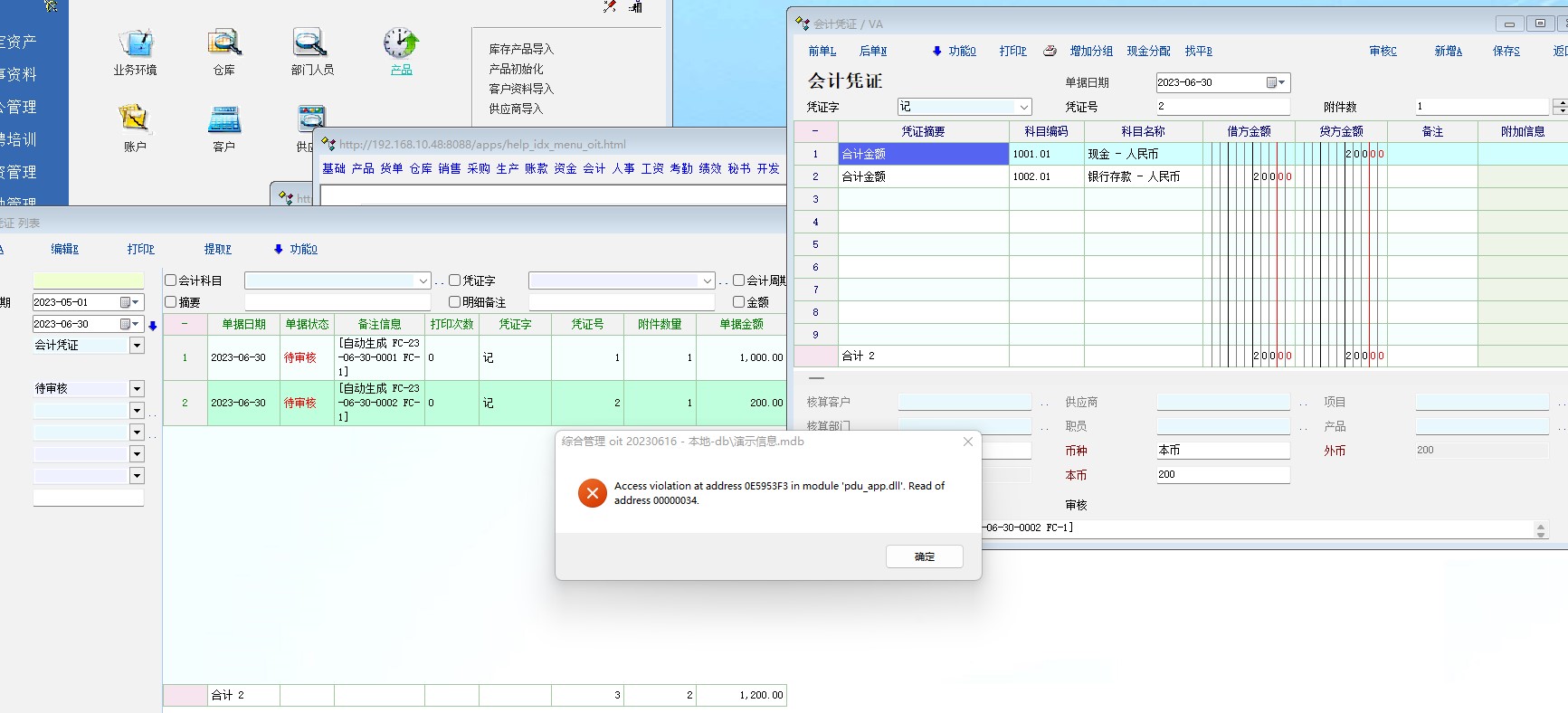Check the 明细备注 checkbox

[x=455, y=302]
